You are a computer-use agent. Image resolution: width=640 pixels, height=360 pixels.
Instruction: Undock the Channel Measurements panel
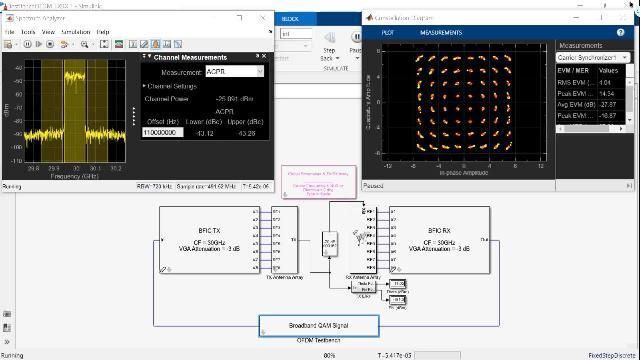point(258,56)
